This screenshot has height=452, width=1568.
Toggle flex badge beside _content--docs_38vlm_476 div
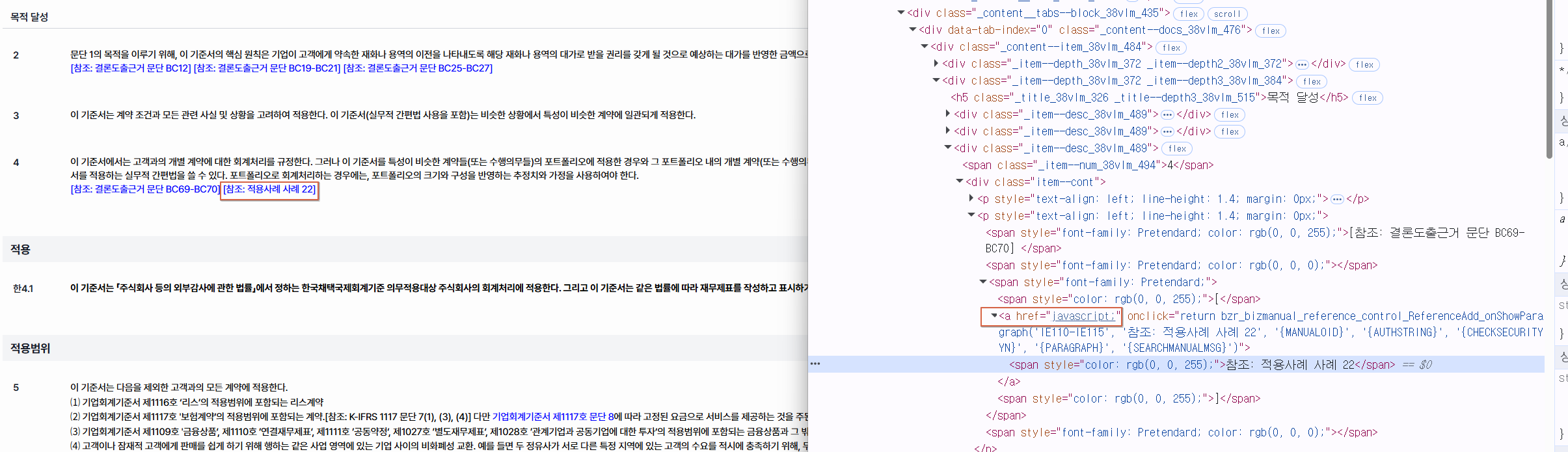(1271, 31)
